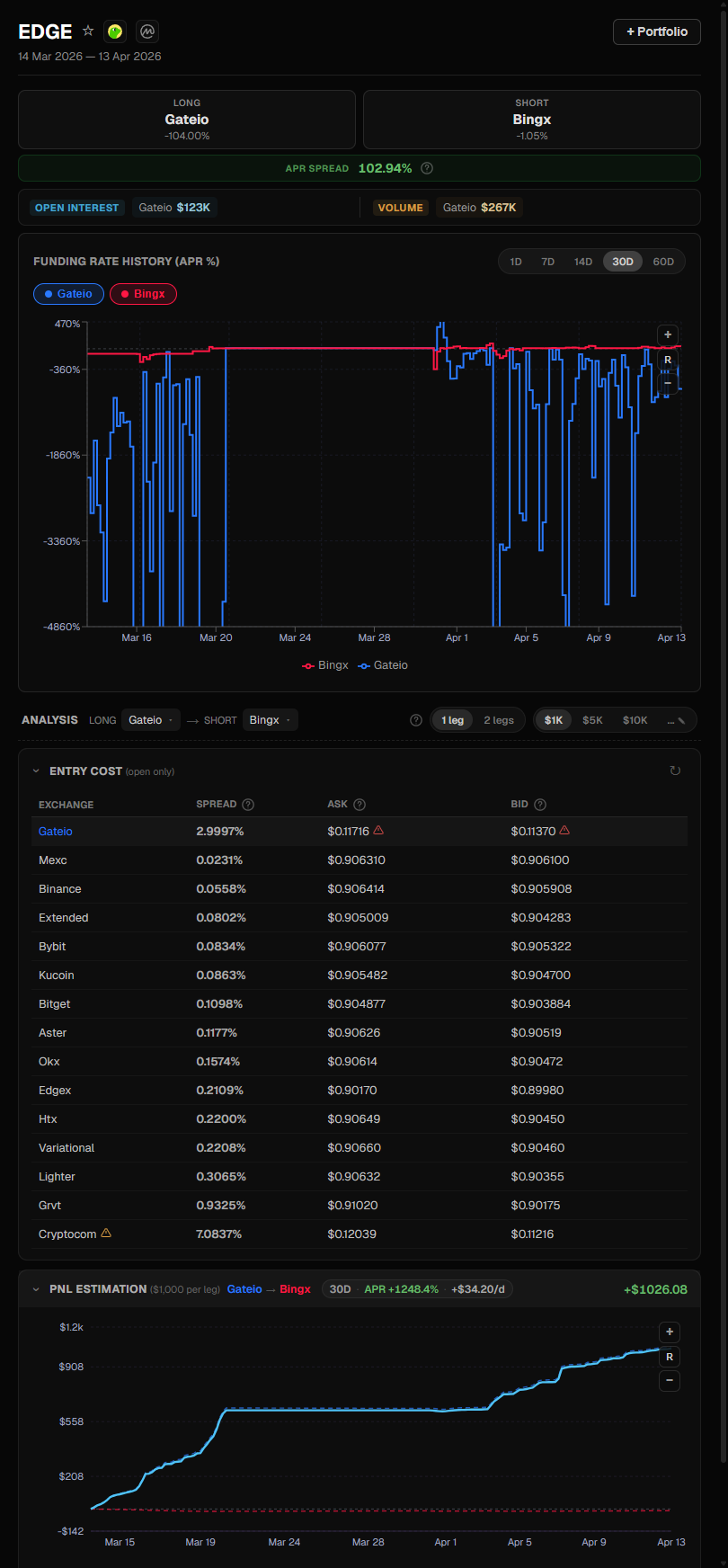This screenshot has width=728, height=1568.
Task: Click the Bid column help icon
Action: tap(540, 805)
